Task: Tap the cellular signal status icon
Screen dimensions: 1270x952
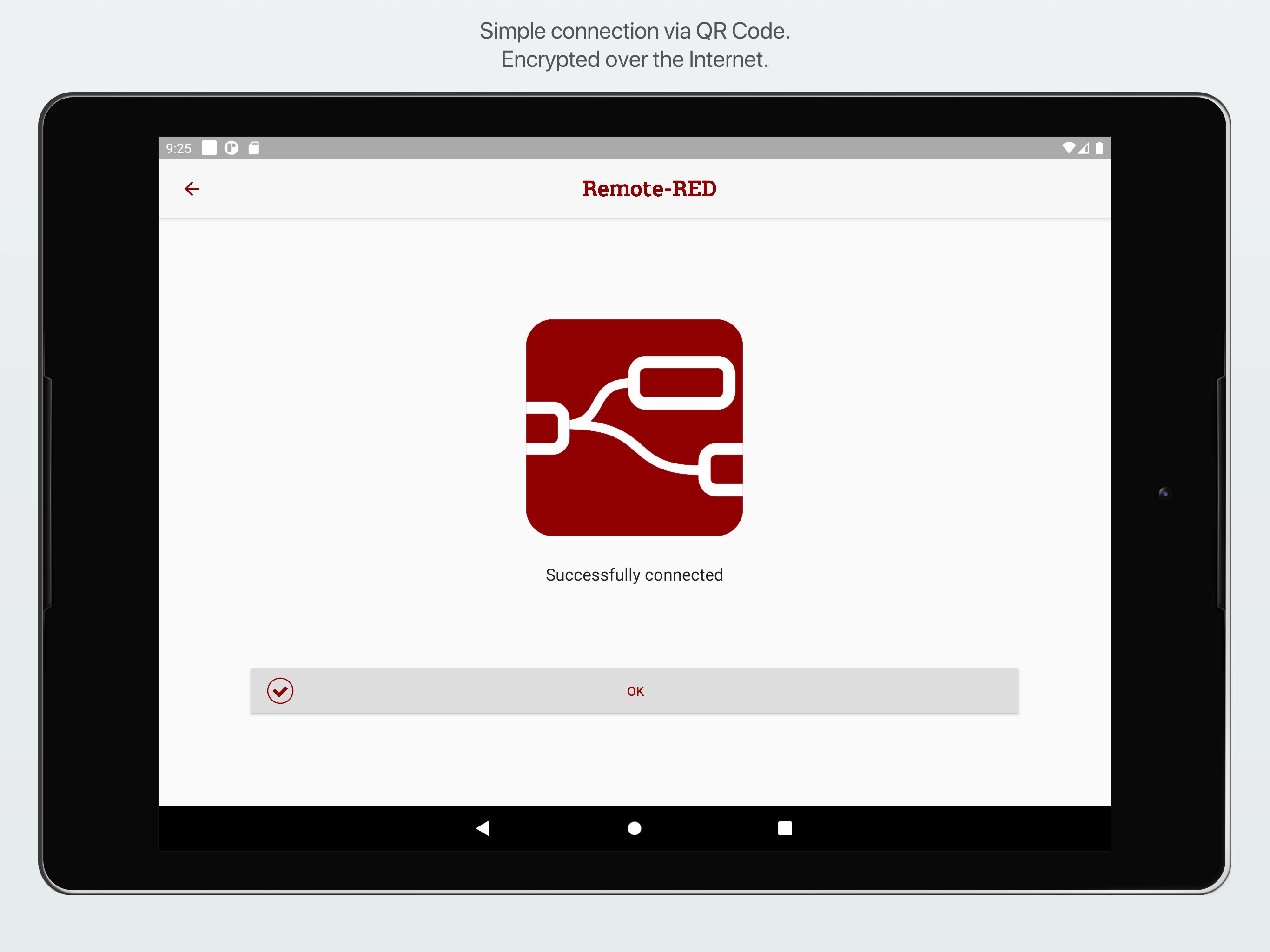Action: click(1084, 148)
